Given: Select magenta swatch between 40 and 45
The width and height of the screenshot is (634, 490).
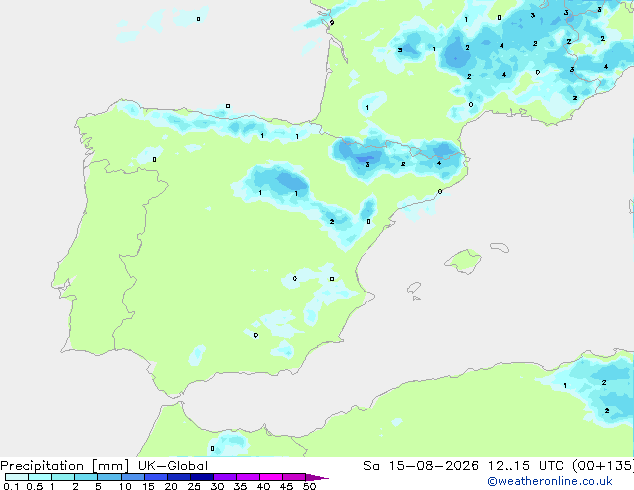Looking at the screenshot, I should (x=271, y=477).
